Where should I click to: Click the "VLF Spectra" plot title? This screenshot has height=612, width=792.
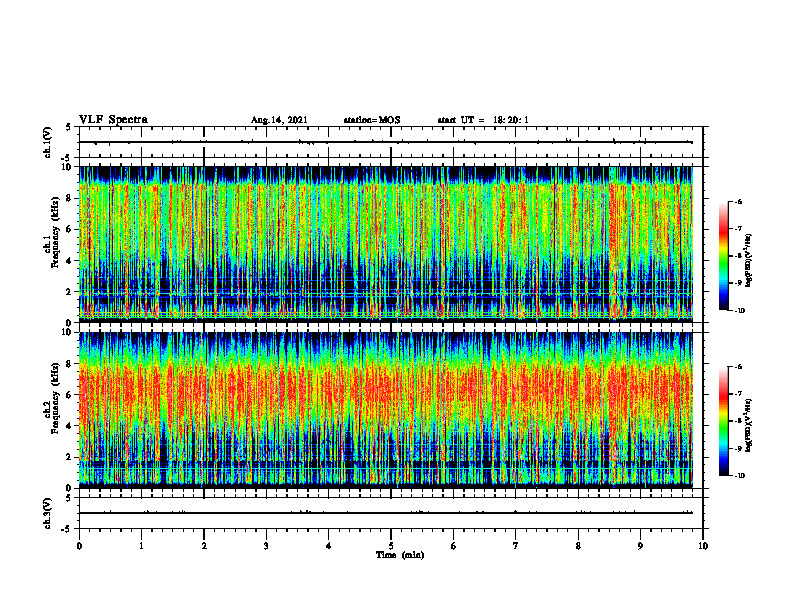(113, 120)
